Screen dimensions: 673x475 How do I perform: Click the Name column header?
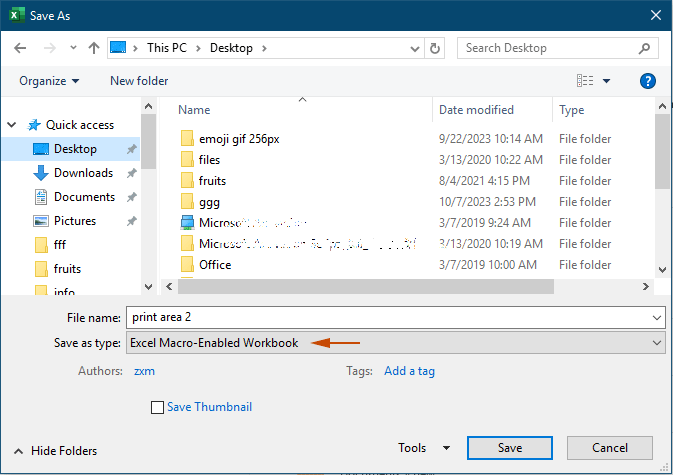point(194,110)
